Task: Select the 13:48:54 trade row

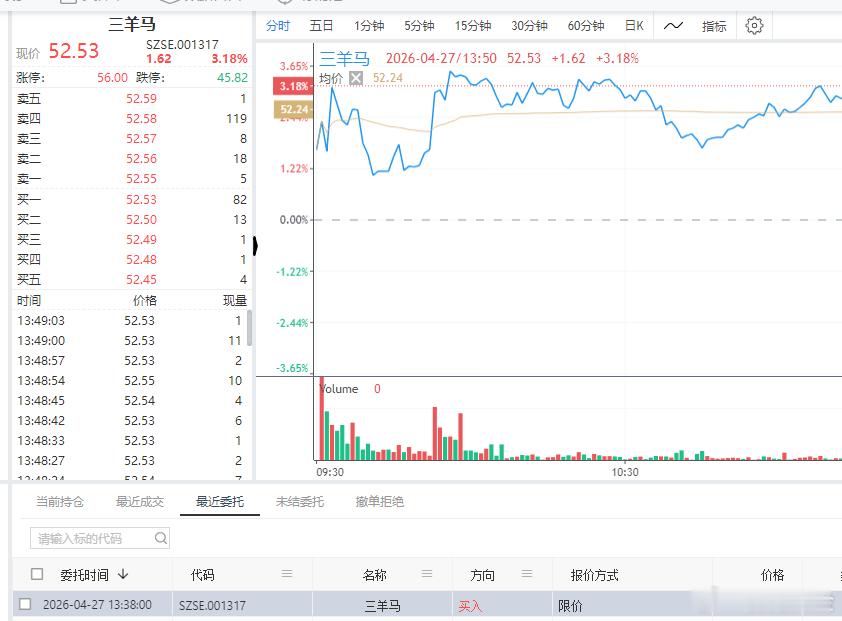Action: tap(129, 381)
